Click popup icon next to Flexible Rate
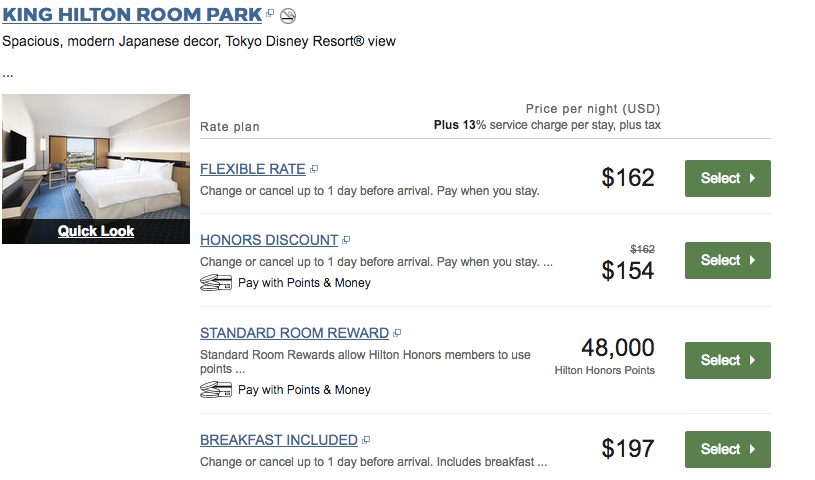The image size is (815, 480). tap(314, 170)
